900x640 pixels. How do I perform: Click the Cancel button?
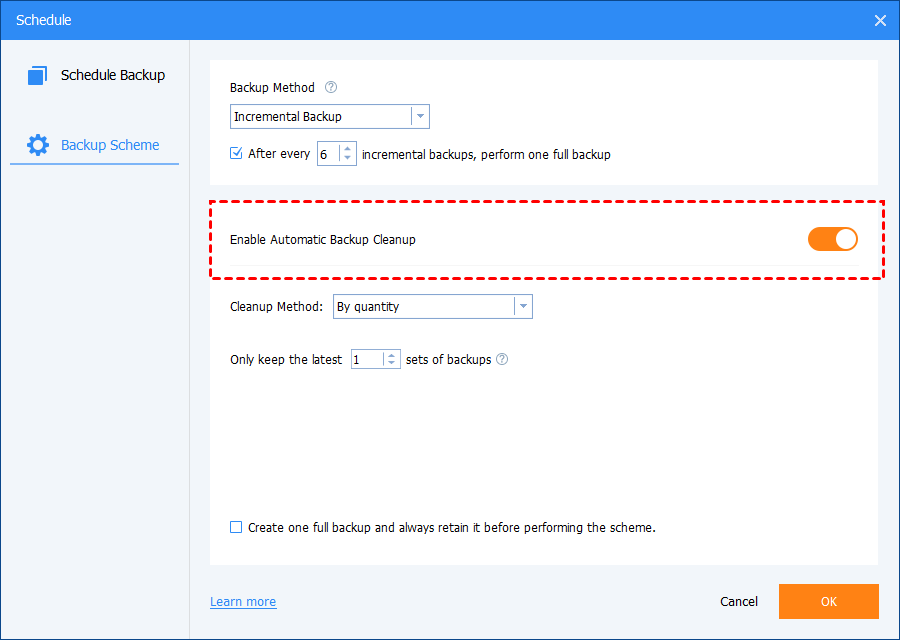tap(739, 602)
